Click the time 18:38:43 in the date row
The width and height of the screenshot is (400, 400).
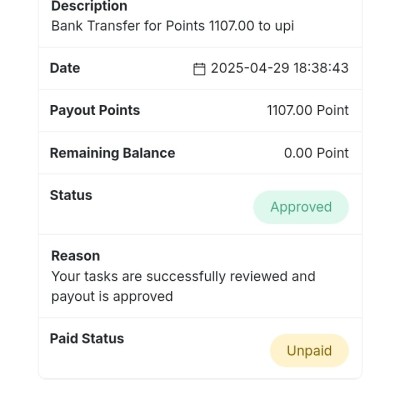pyautogui.click(x=321, y=68)
